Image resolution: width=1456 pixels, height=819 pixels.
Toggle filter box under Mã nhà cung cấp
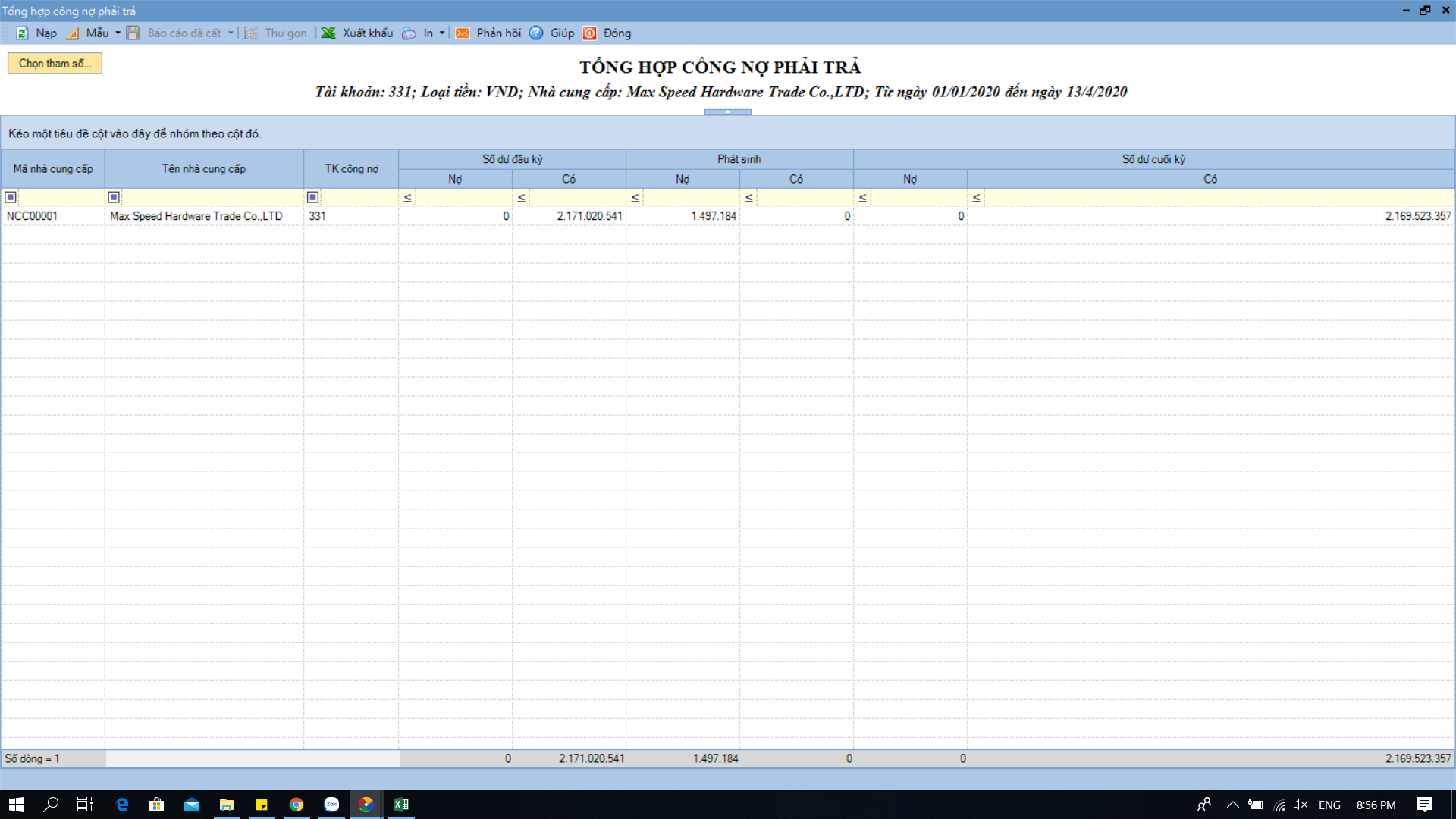pos(11,197)
